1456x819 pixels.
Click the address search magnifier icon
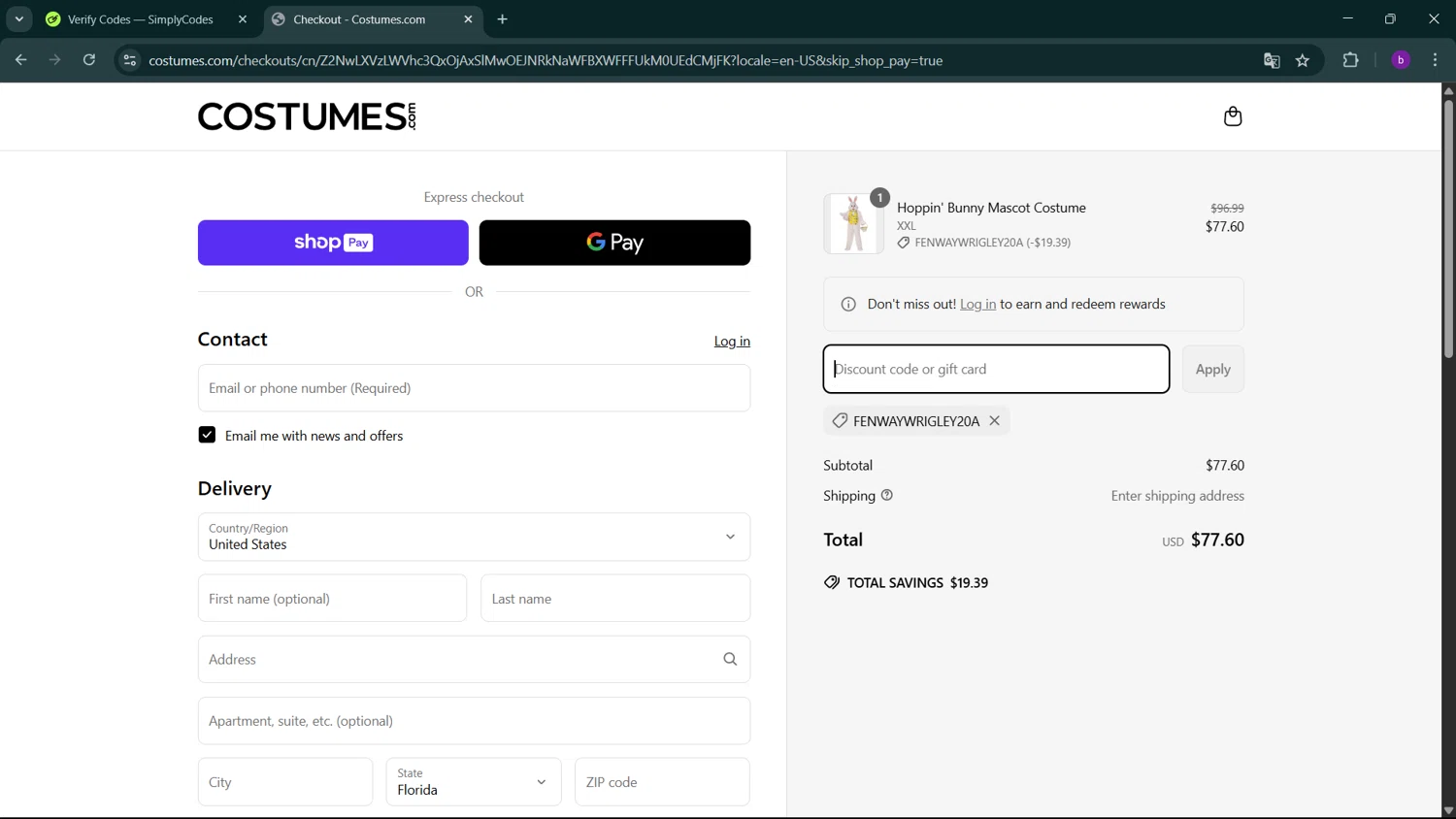pos(730,660)
